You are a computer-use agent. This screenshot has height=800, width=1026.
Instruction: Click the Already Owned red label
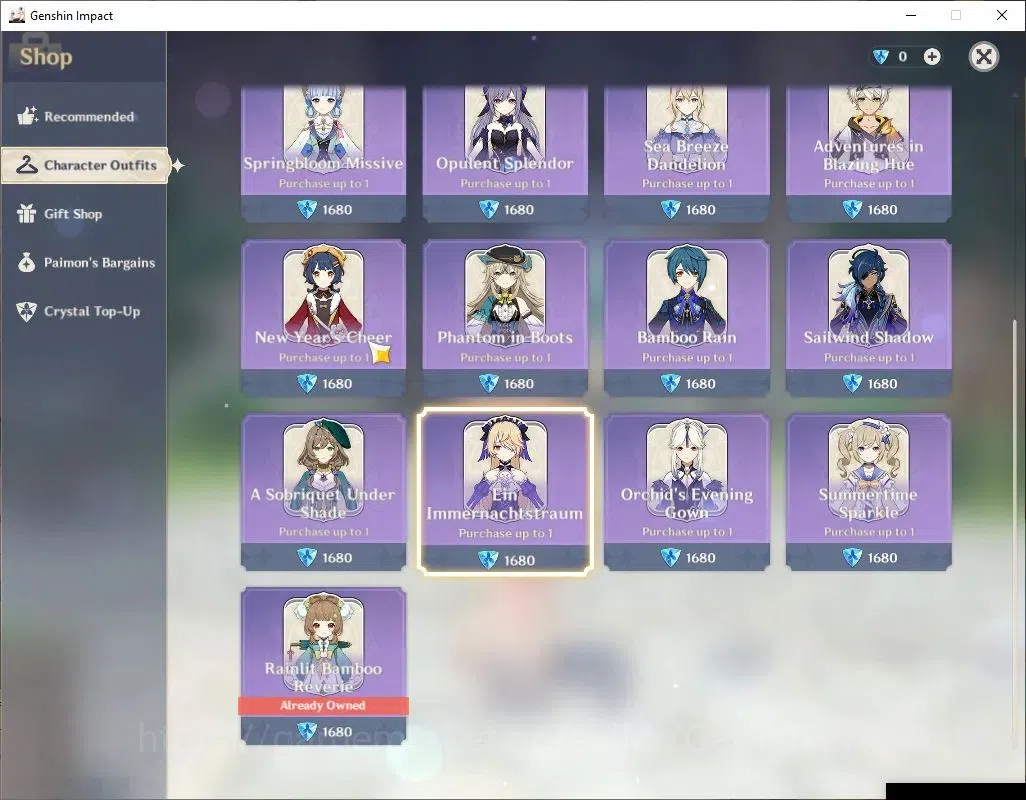click(x=323, y=705)
